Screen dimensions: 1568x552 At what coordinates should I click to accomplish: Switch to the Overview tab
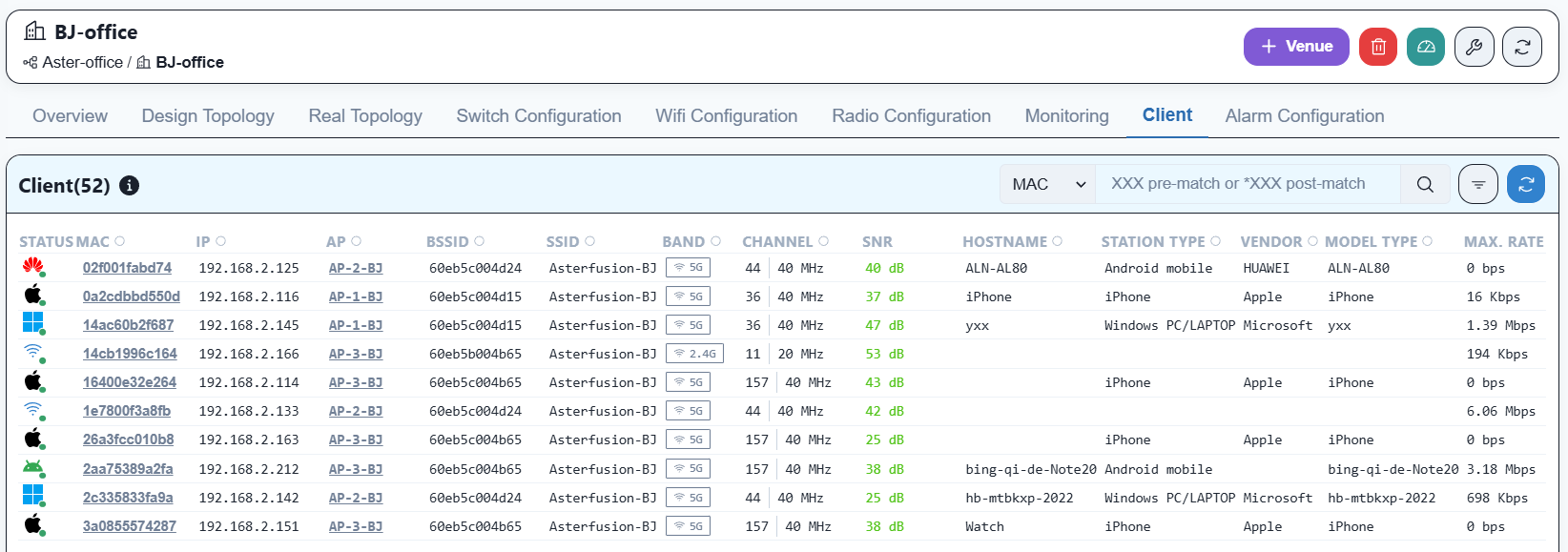pos(70,116)
